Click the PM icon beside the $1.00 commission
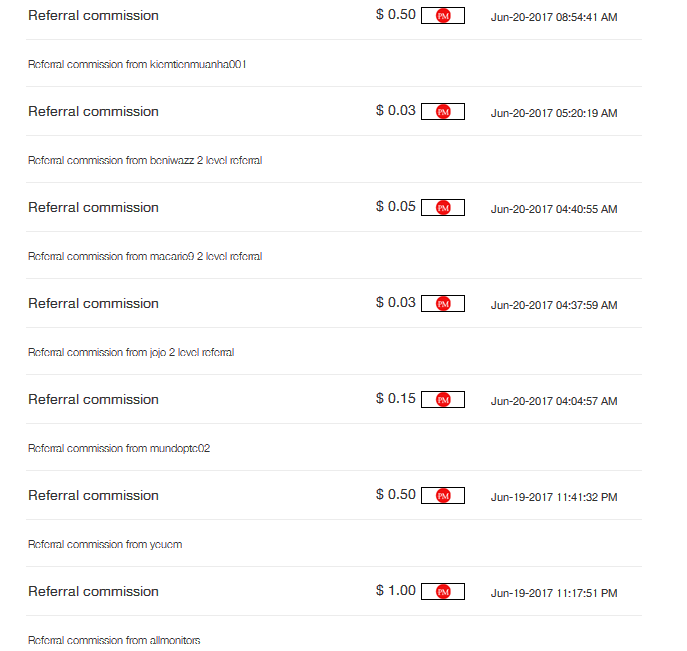 coord(443,592)
